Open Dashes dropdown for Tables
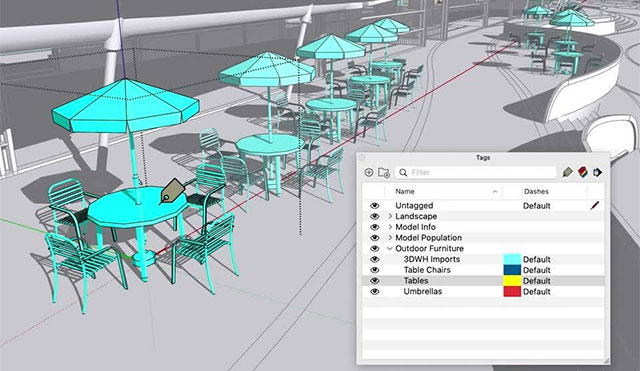Screen dimensions: 640x371 tap(537, 281)
